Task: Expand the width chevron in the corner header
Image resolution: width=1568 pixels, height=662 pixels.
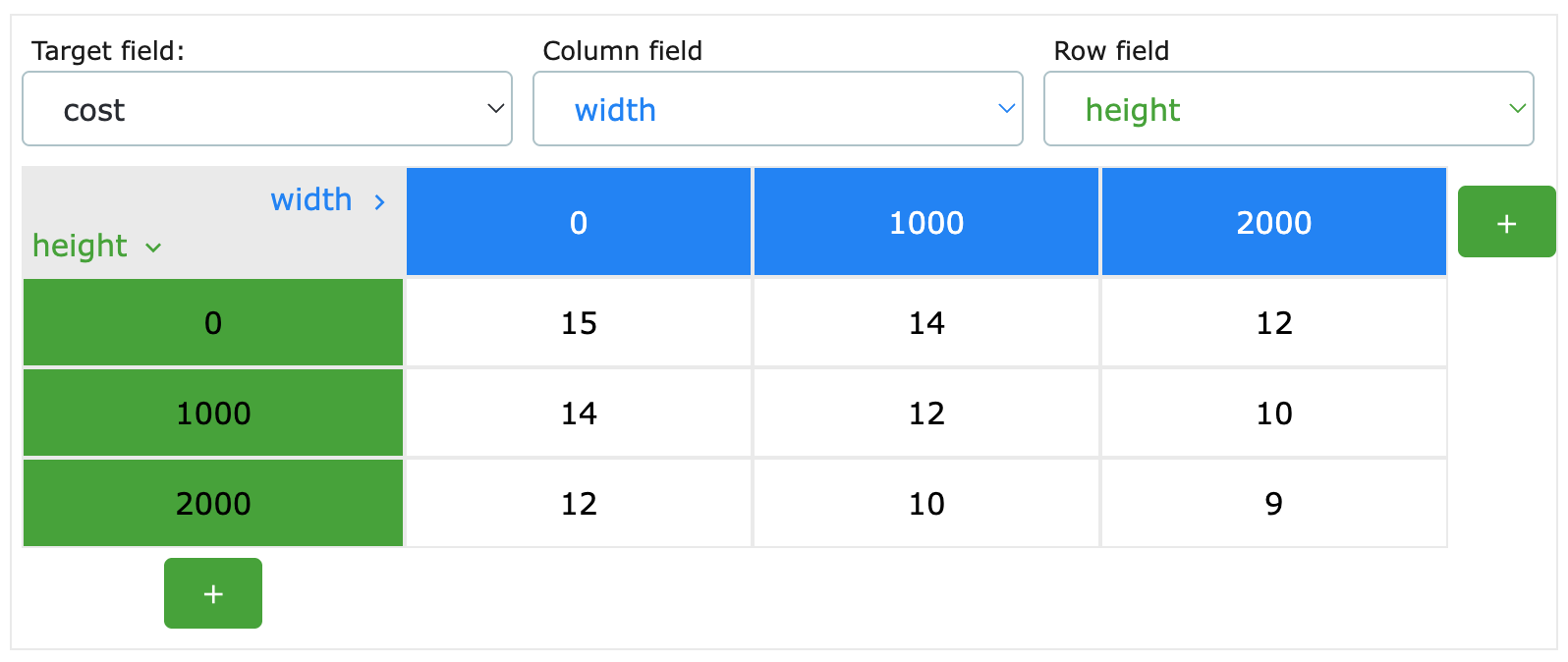Action: [x=379, y=201]
